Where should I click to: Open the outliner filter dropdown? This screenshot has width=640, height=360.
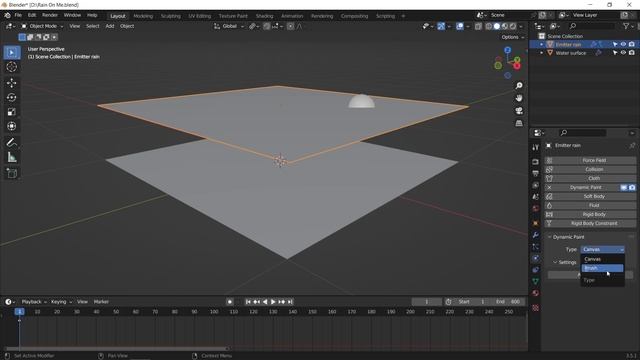click(x=628, y=26)
